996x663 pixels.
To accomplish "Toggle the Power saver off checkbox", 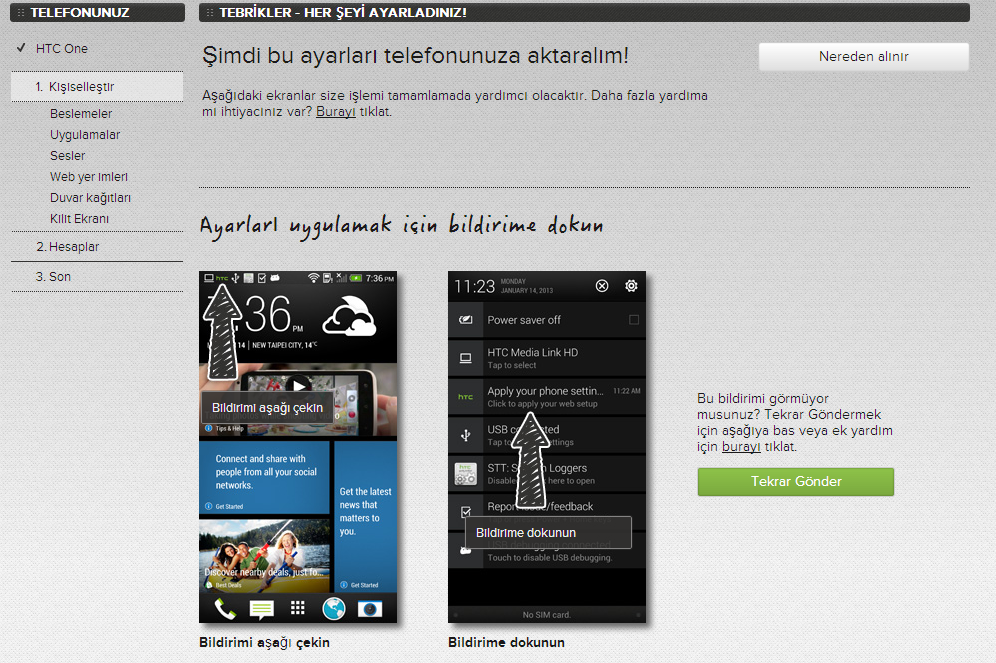I will (633, 320).
